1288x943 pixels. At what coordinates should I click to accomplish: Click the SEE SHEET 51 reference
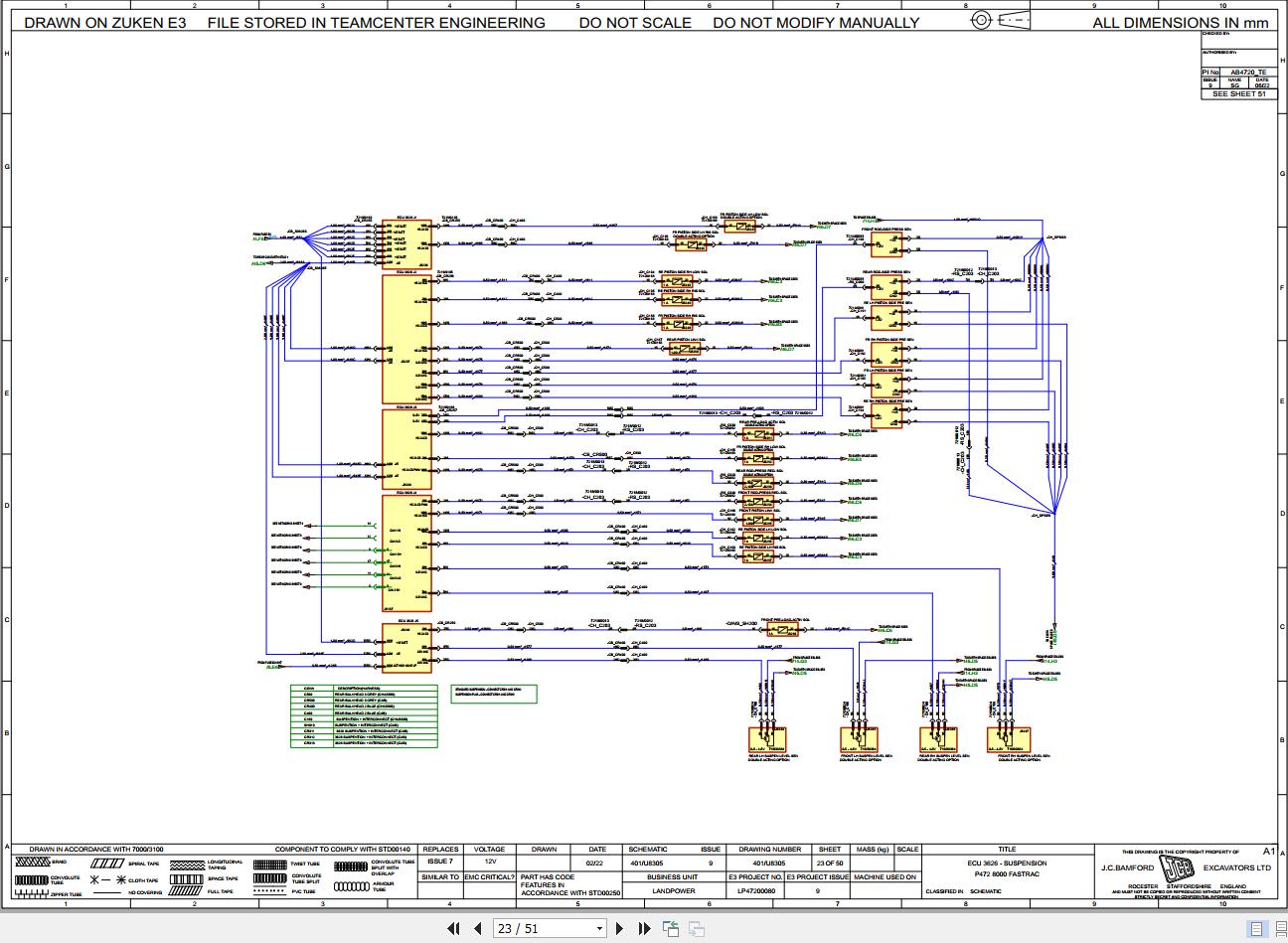click(1237, 94)
